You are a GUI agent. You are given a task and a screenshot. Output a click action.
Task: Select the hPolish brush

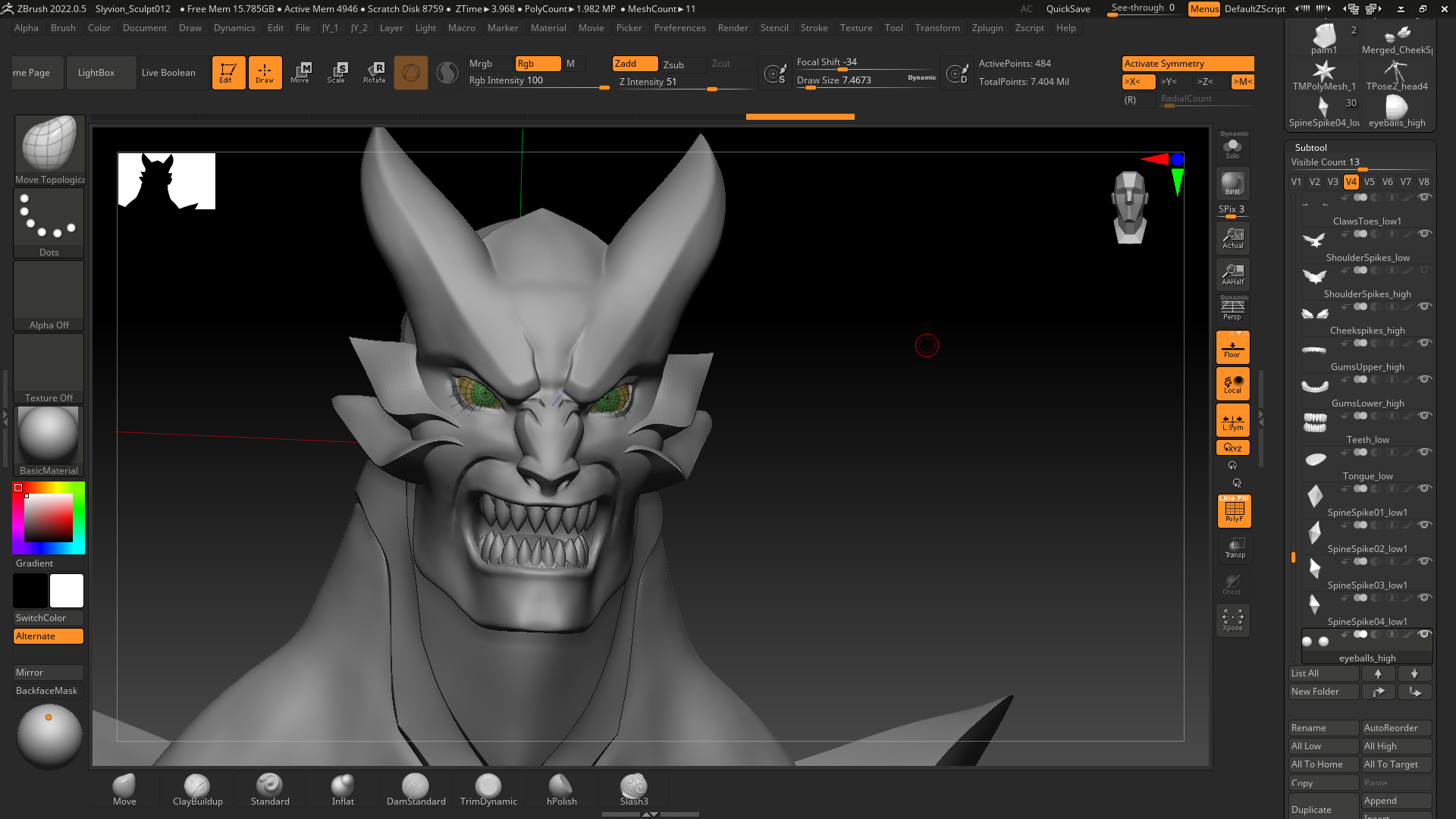coord(561,785)
